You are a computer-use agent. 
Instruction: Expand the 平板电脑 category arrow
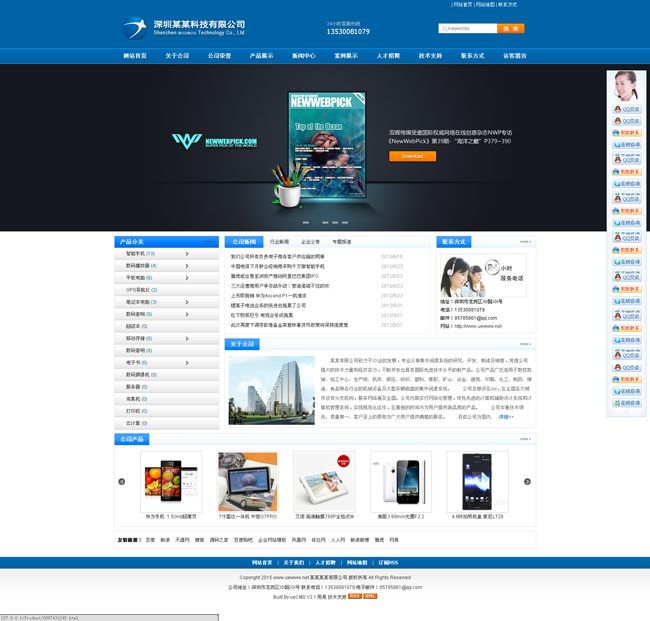click(x=187, y=278)
